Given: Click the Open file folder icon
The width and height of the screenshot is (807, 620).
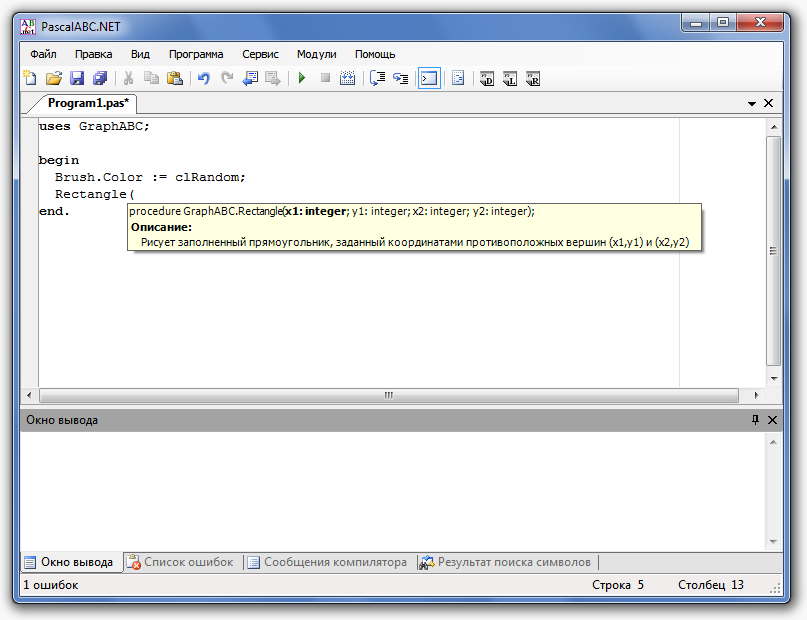Looking at the screenshot, I should point(54,78).
